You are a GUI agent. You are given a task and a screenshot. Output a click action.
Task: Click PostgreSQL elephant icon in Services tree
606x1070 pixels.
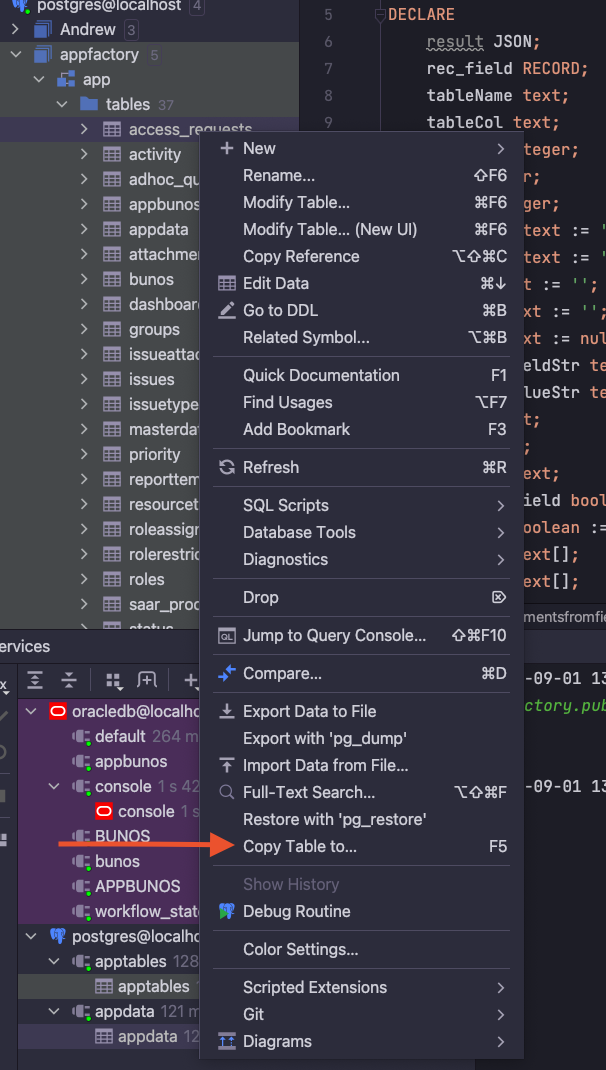[57, 936]
